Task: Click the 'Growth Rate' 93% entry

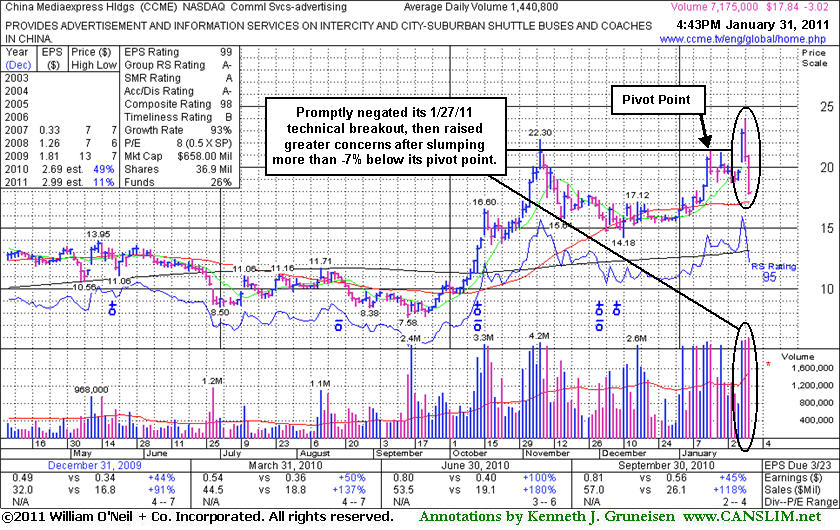Action: click(178, 130)
